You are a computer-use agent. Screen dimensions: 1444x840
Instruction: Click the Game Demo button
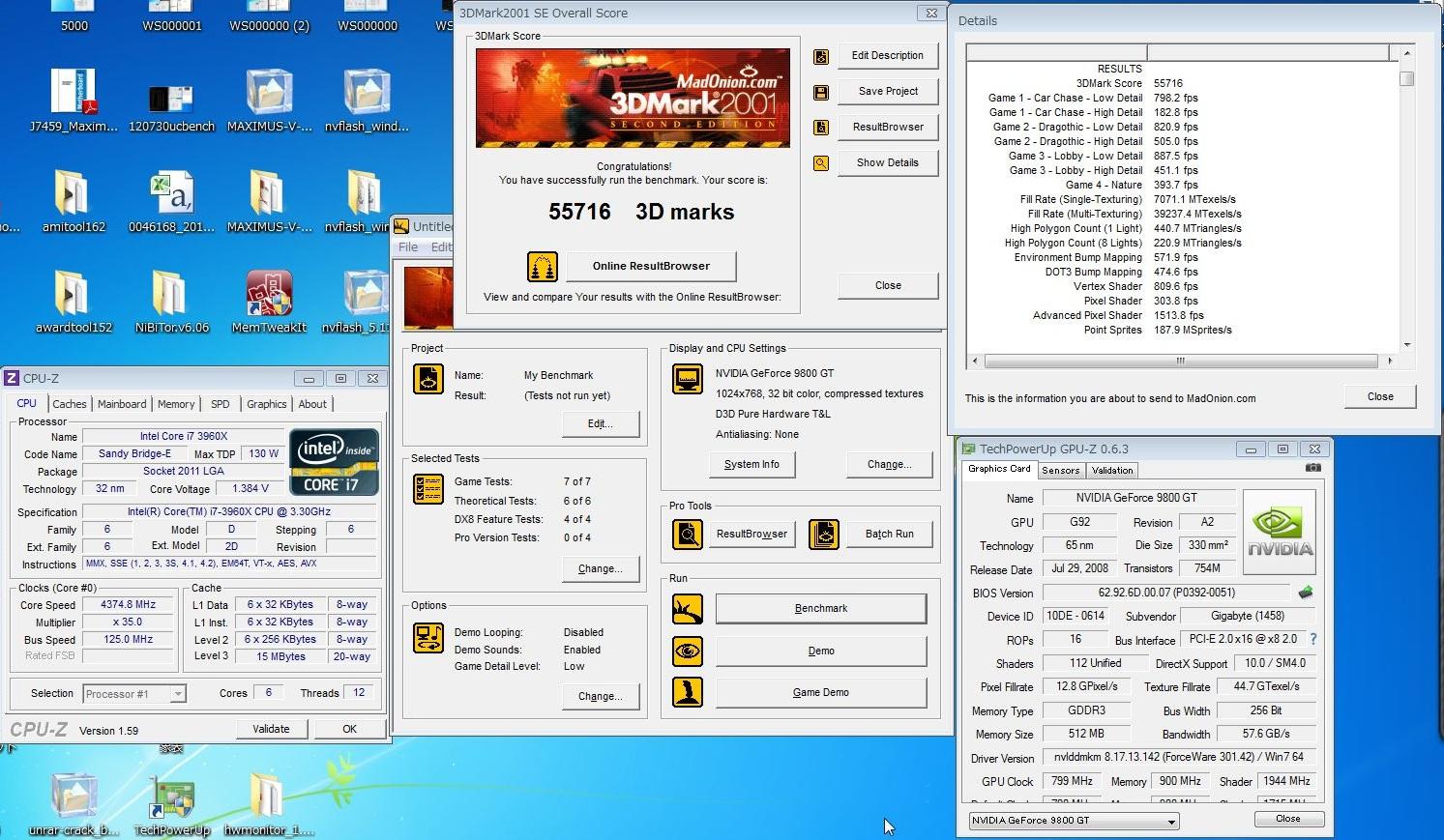pyautogui.click(x=821, y=692)
